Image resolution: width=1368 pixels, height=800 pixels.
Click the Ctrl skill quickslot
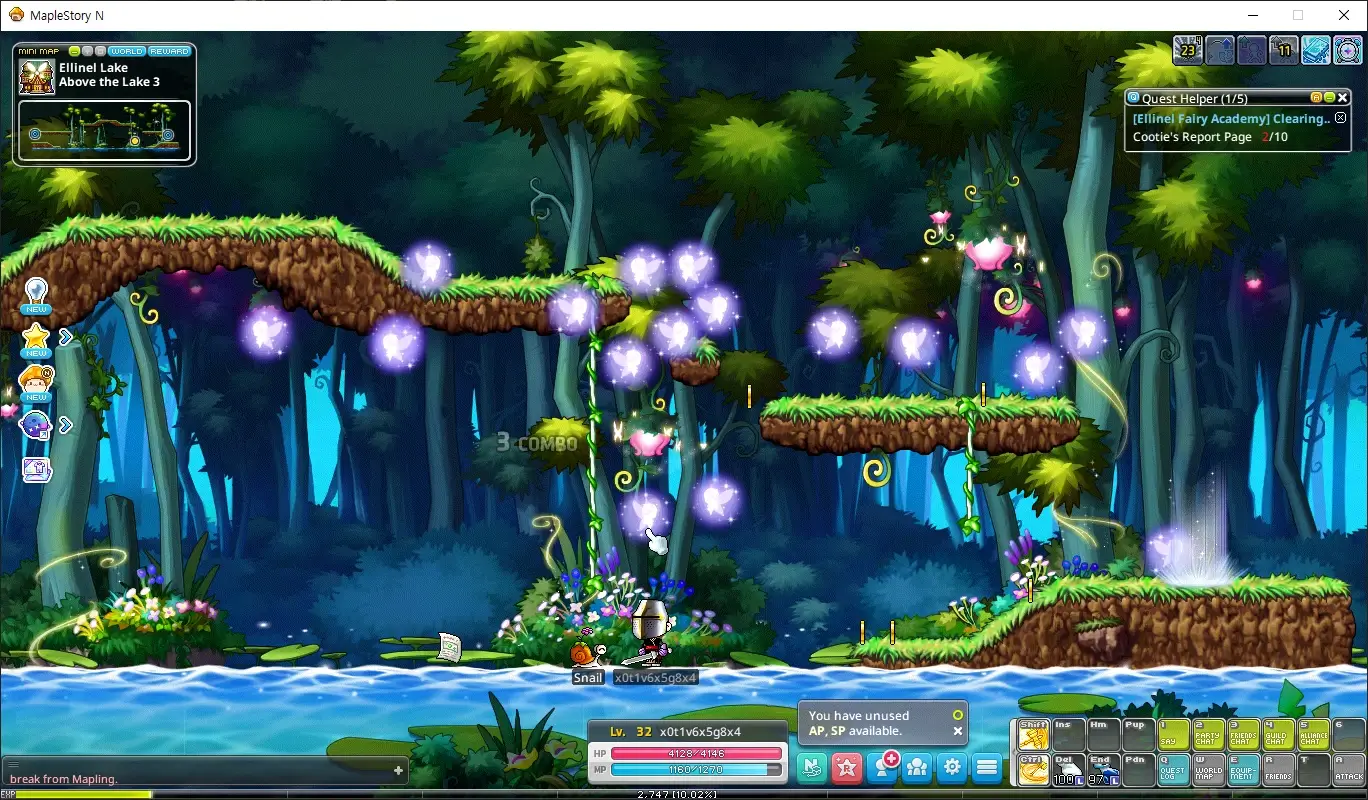tap(1034, 768)
